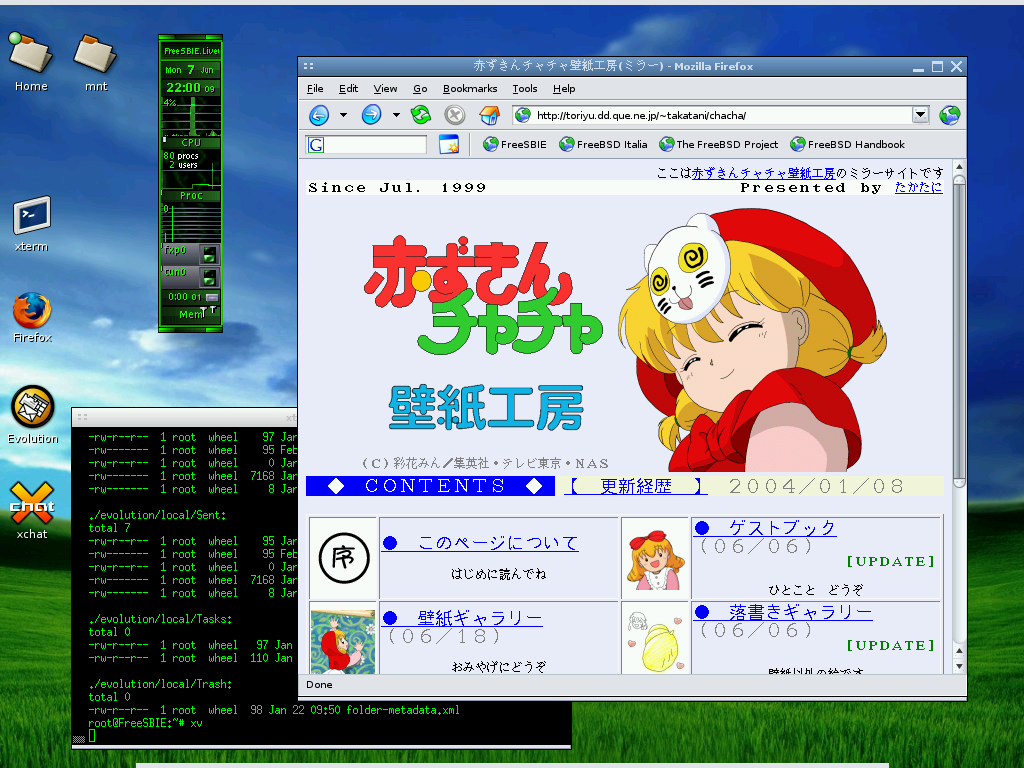Click the Firefox page vertical scrollbar thumb
Screen dimensions: 1024x768
(959, 332)
